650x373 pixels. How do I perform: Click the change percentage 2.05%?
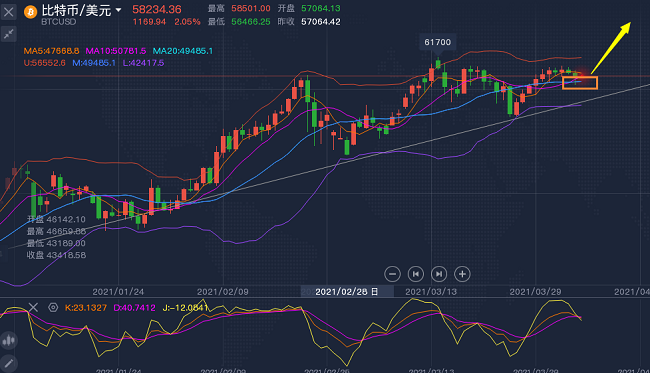coord(187,22)
